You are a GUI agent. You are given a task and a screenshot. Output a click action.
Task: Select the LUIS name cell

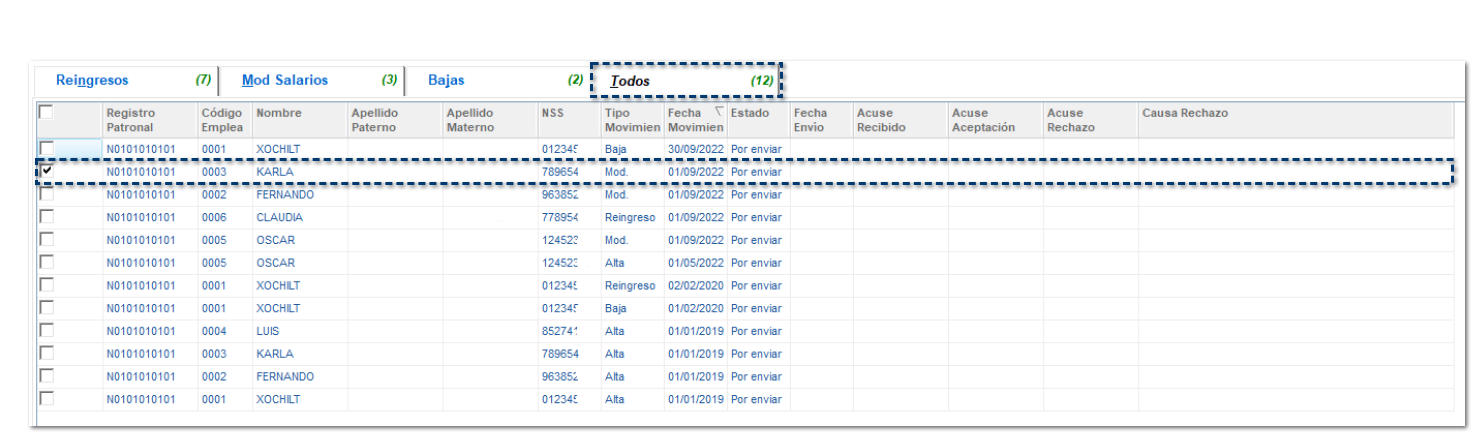coord(268,331)
